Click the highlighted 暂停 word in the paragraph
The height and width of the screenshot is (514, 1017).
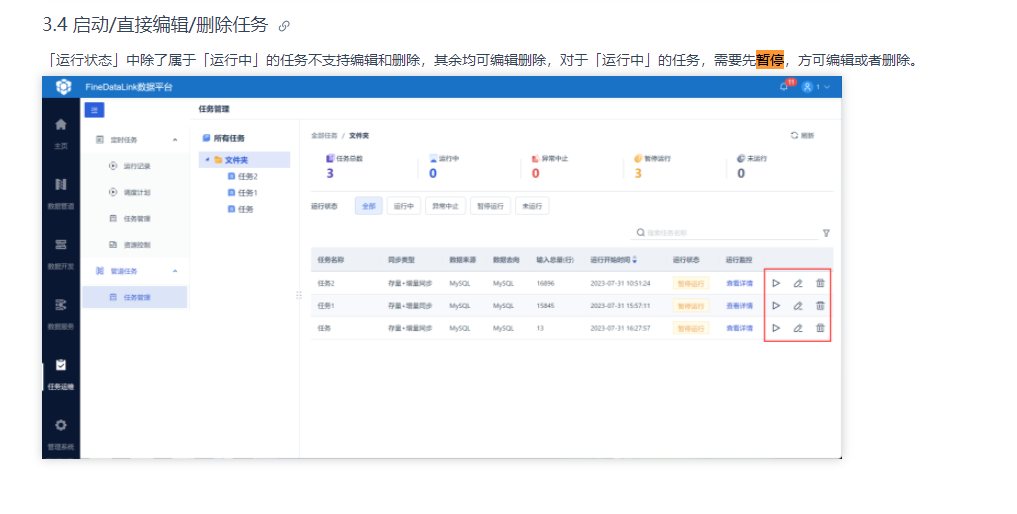(x=770, y=60)
